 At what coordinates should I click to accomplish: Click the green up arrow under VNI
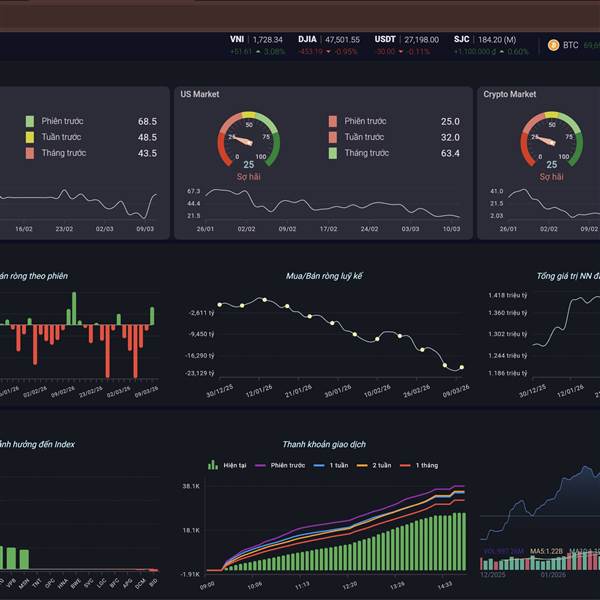[258, 51]
